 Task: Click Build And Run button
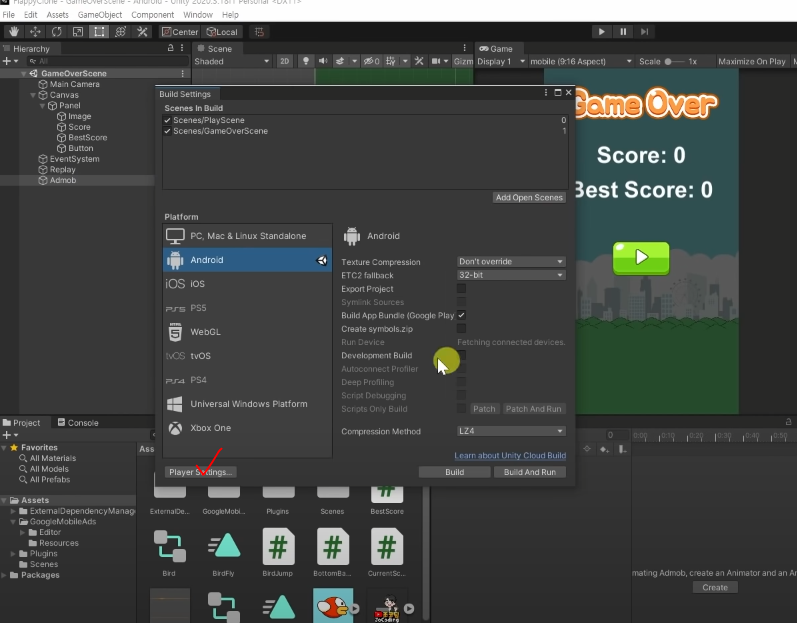(x=530, y=472)
